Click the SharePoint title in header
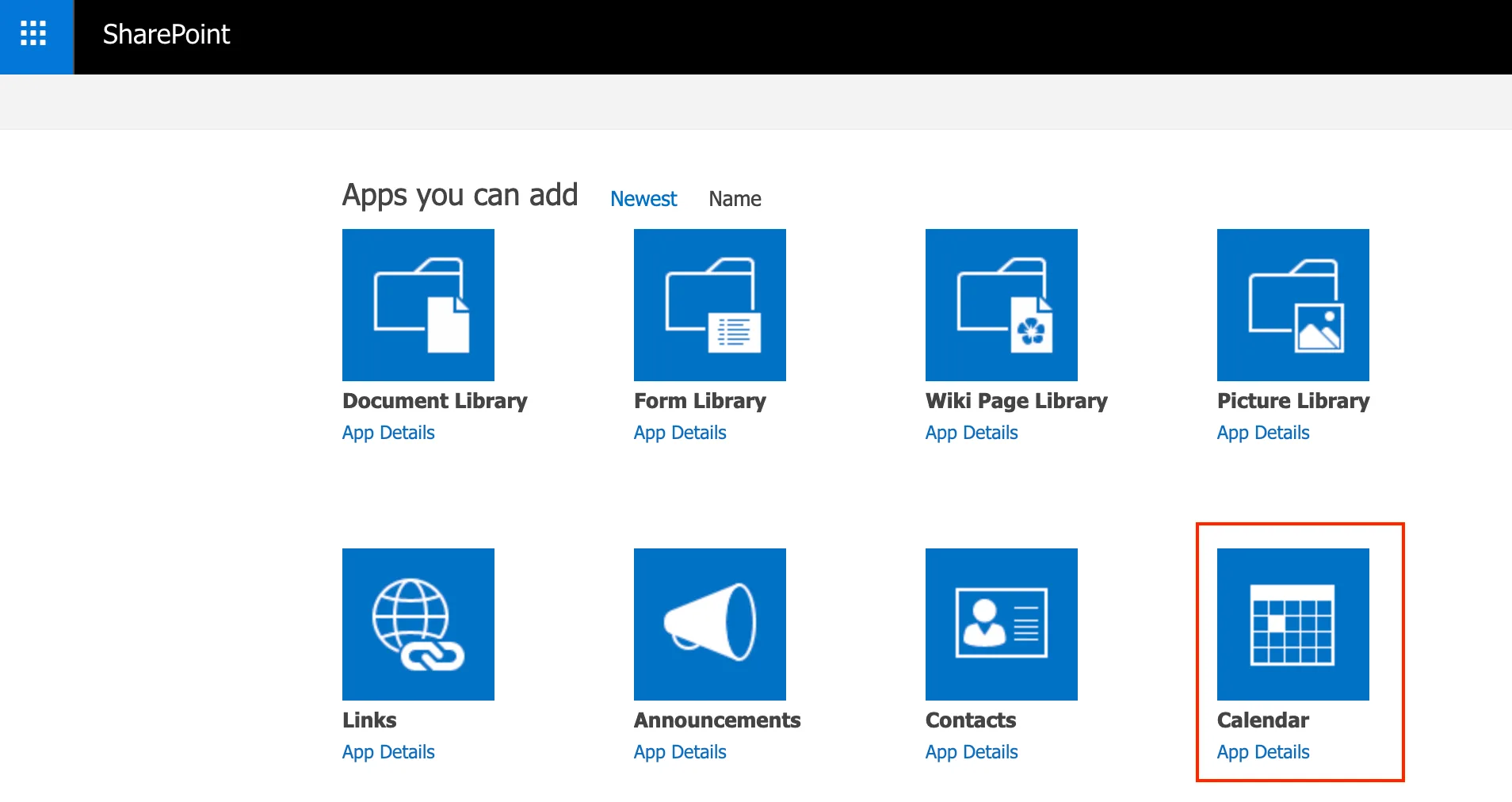1512x802 pixels. [x=166, y=34]
